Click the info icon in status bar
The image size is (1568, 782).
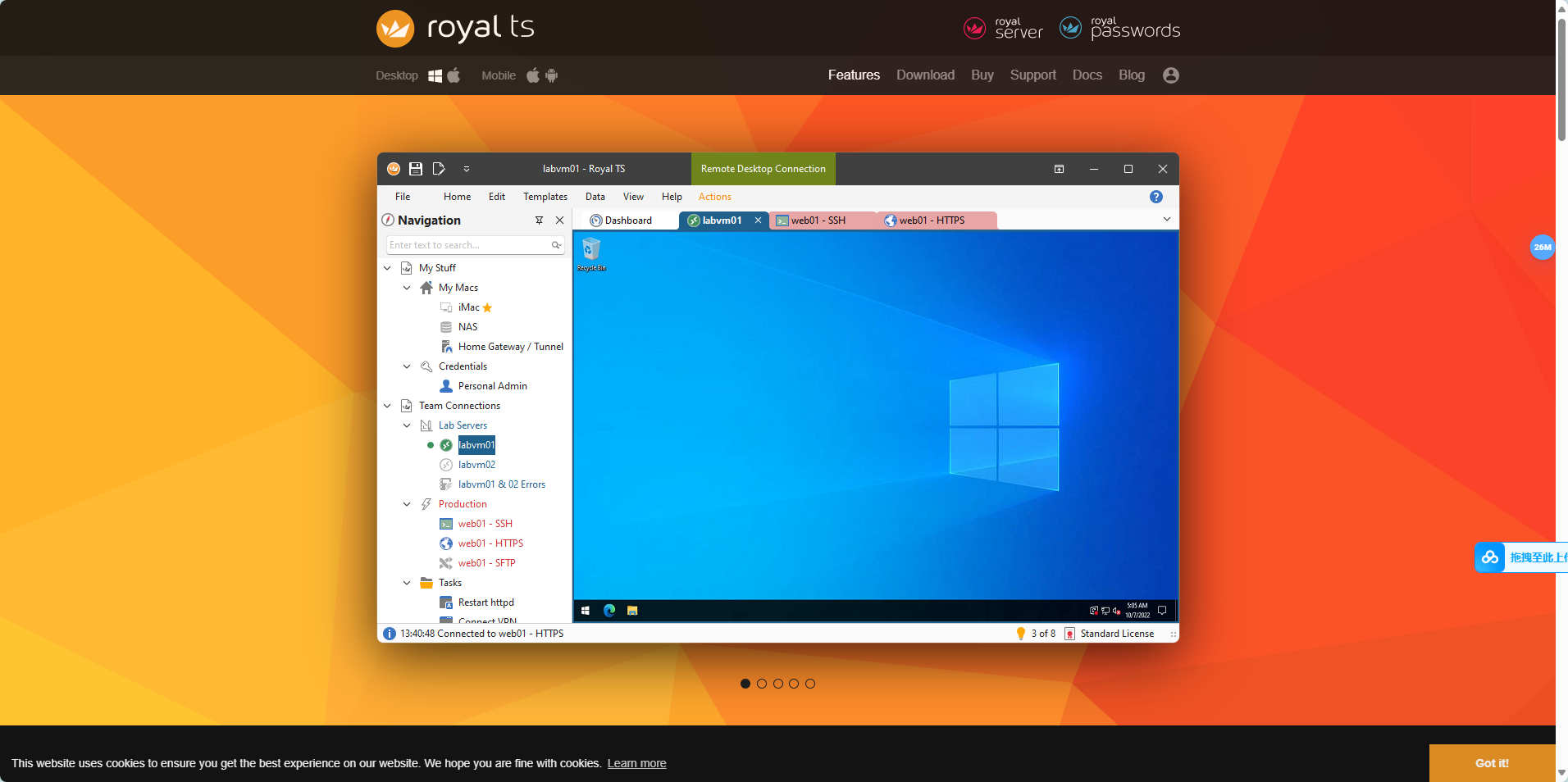390,634
